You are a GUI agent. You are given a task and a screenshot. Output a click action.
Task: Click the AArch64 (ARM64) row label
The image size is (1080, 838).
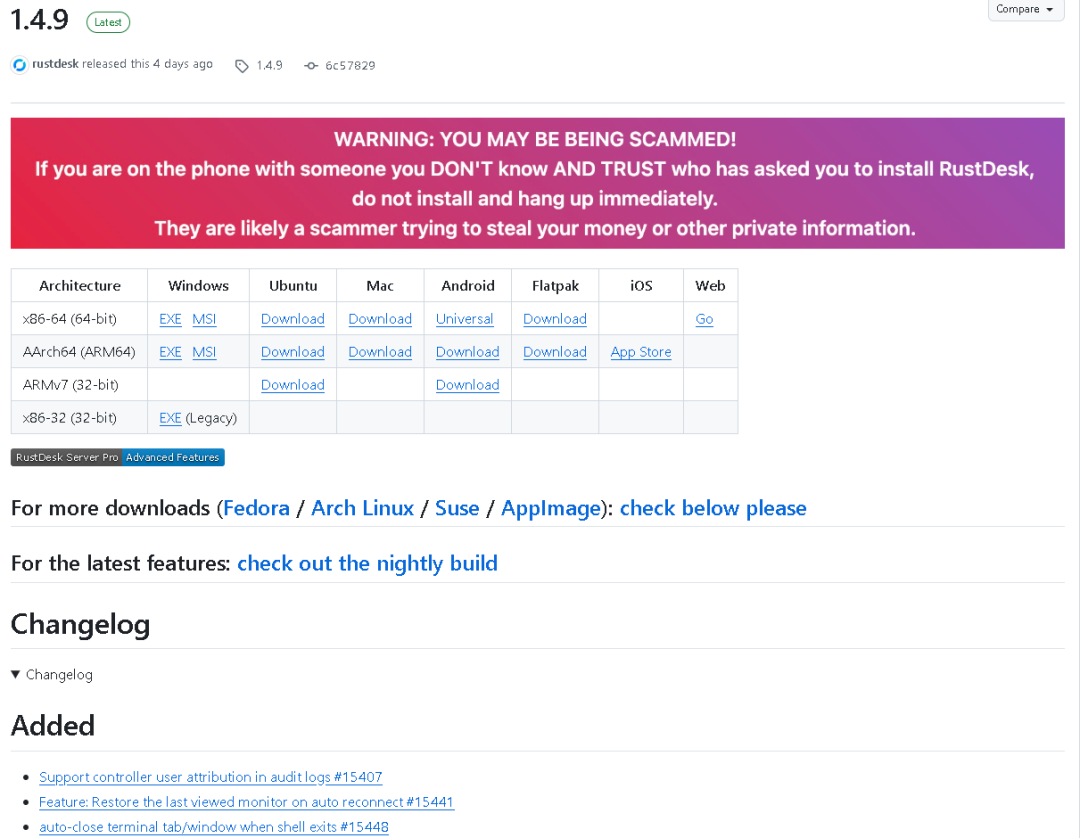(x=79, y=352)
